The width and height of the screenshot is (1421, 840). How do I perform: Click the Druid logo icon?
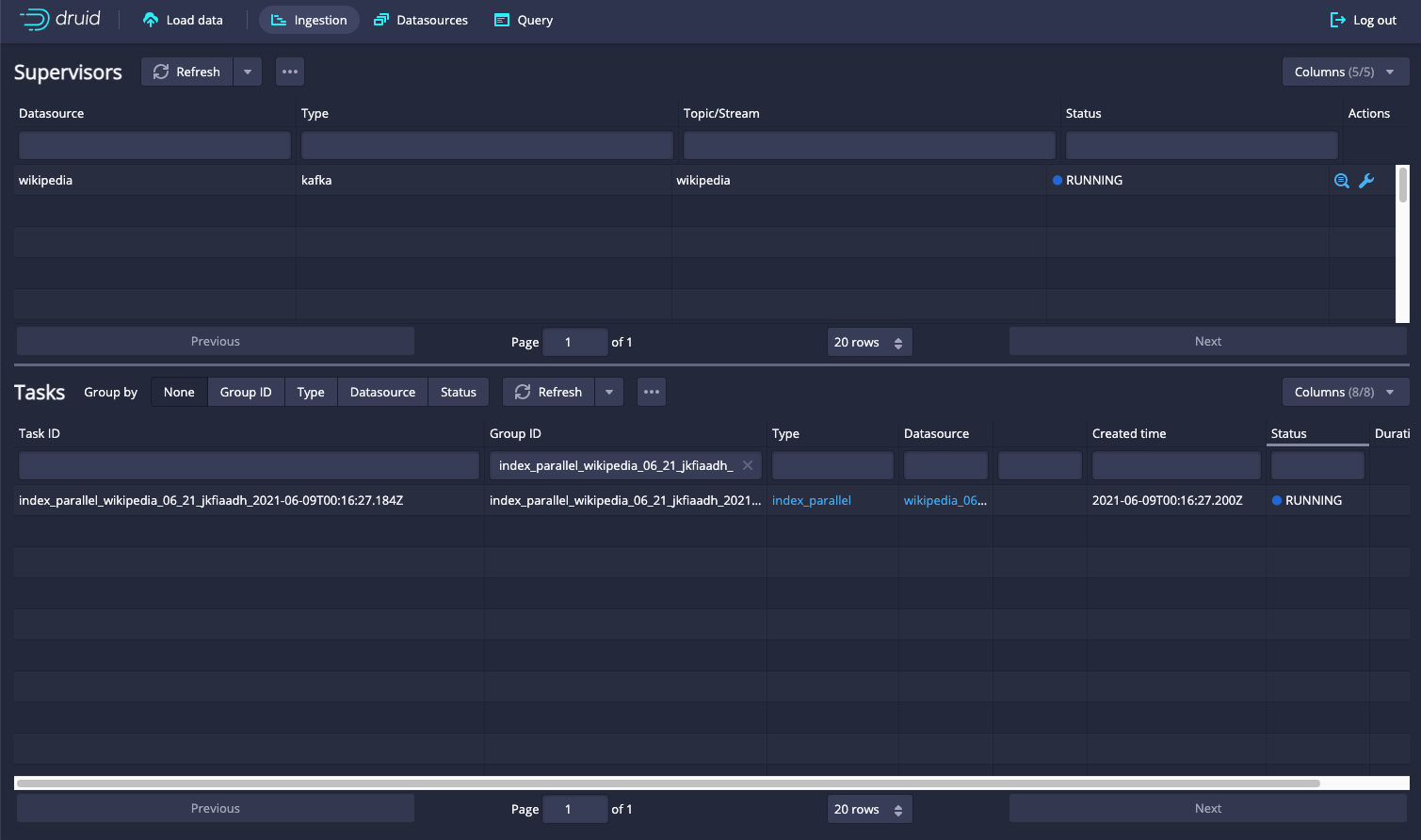click(35, 20)
